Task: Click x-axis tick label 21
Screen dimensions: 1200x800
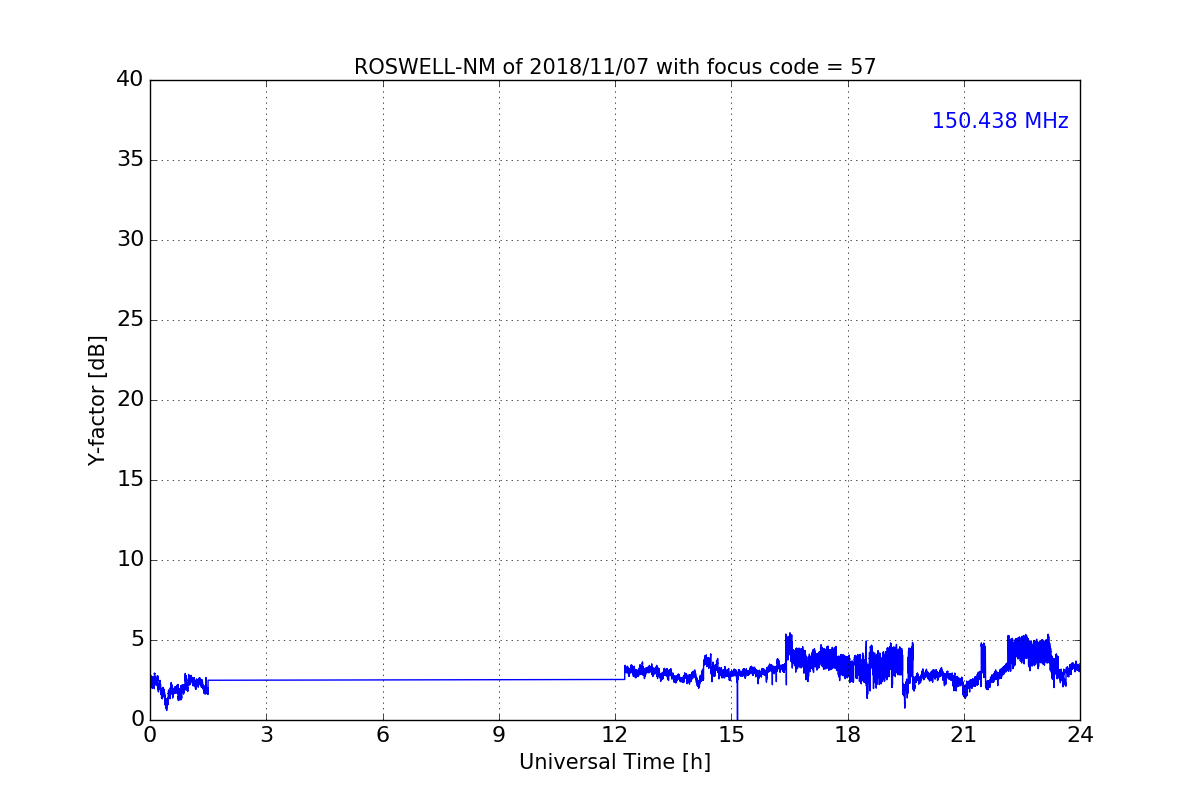Action: (964, 735)
